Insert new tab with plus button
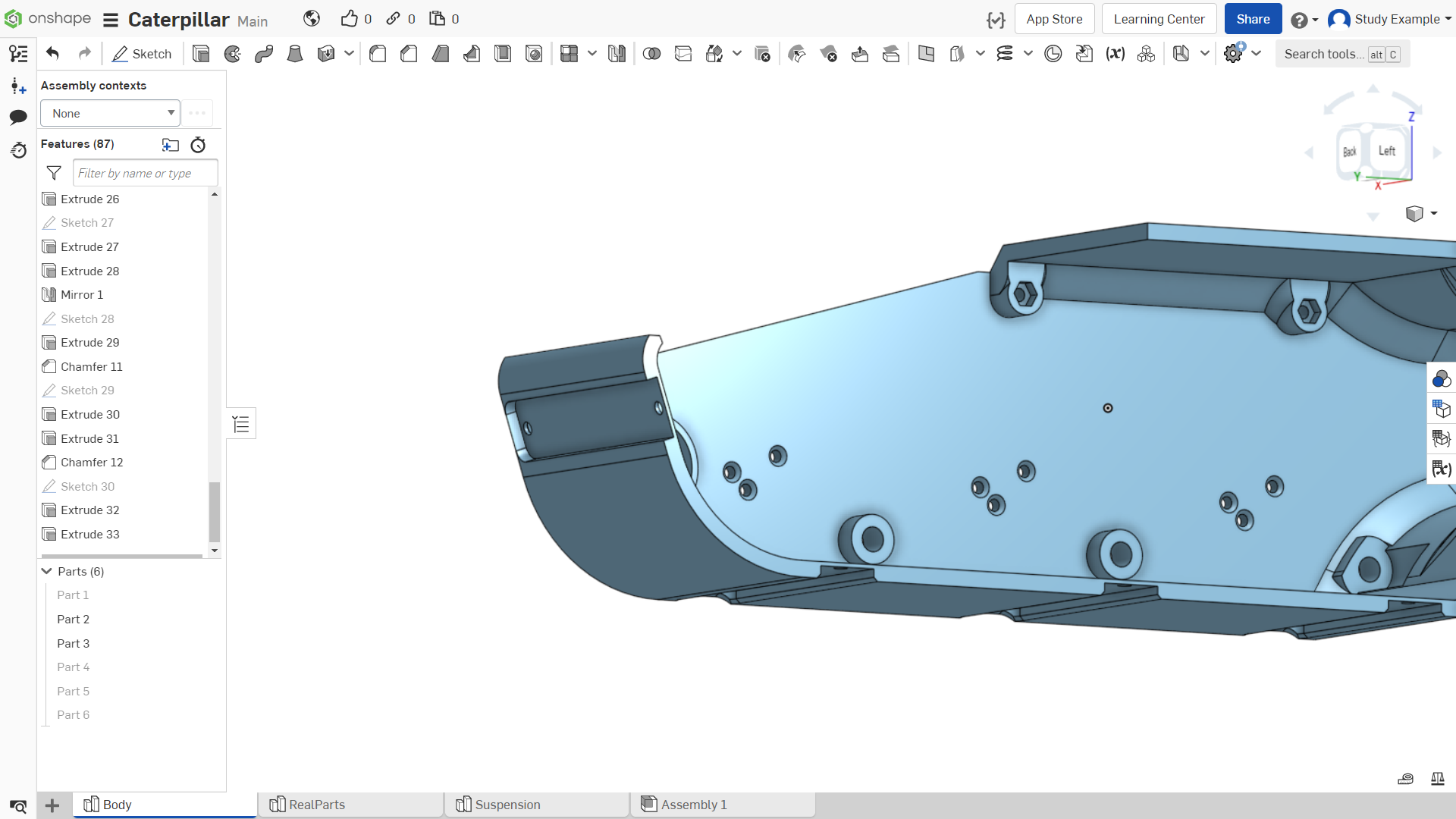Viewport: 1456px width, 819px height. 52,805
